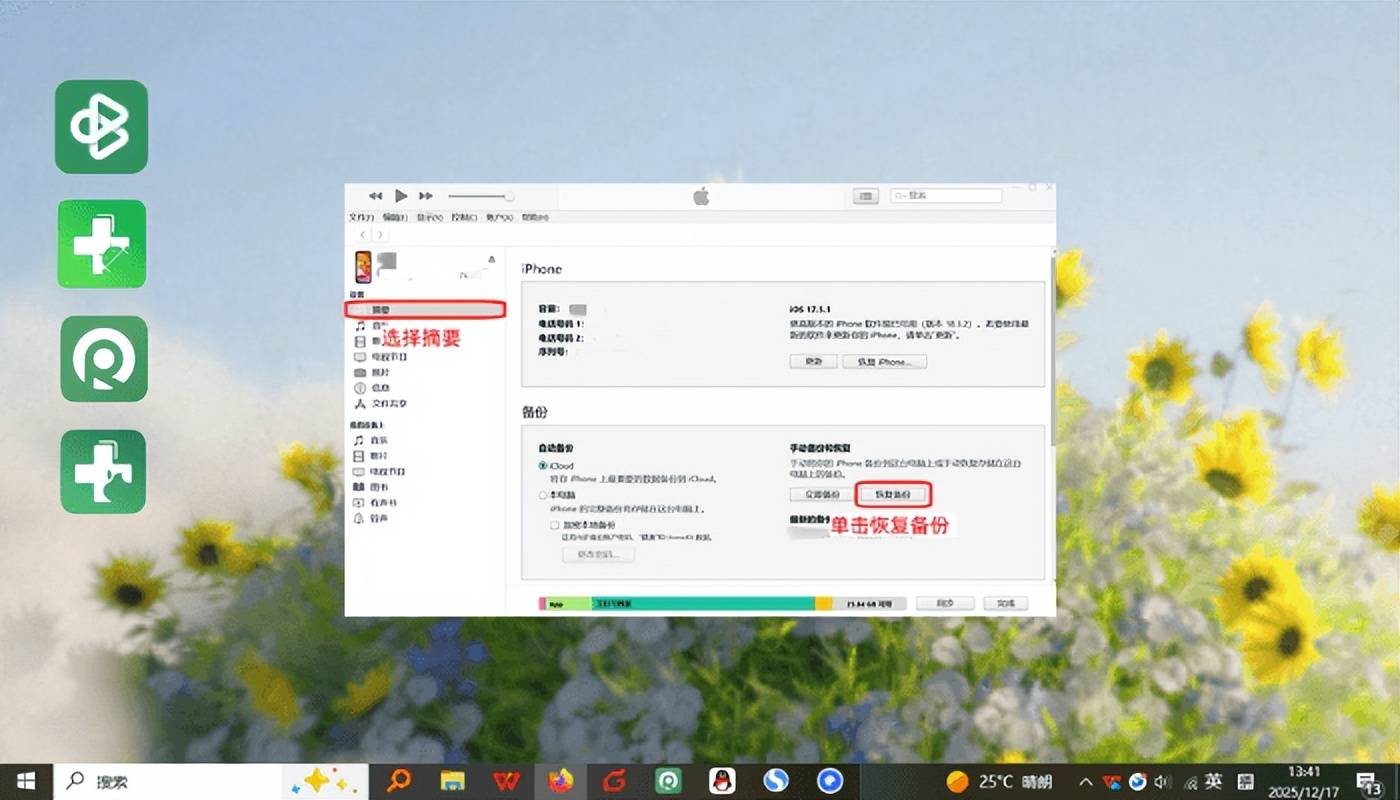Open QQ penguin icon in taskbar

[x=722, y=781]
